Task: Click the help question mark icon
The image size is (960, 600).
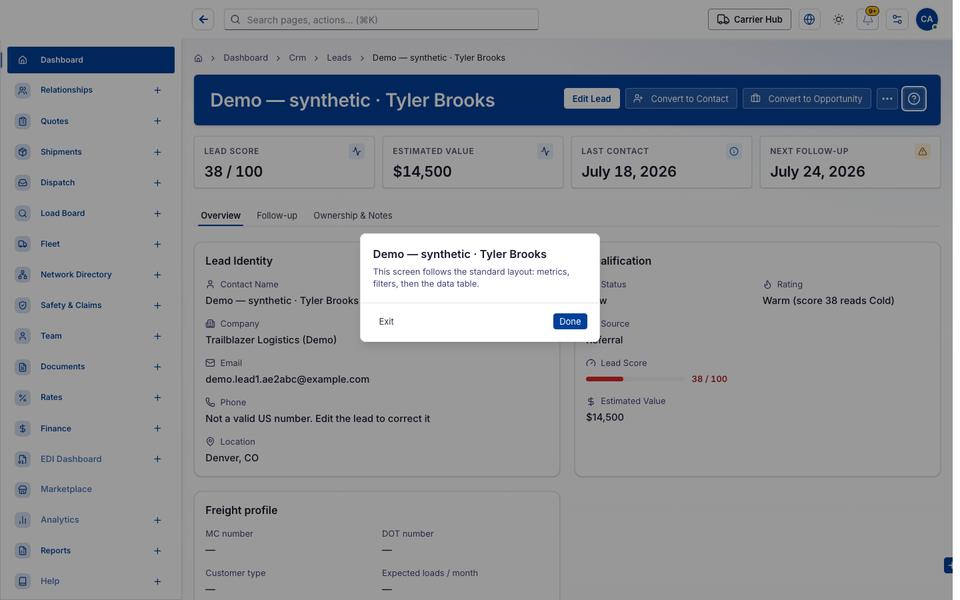Action: tap(914, 99)
